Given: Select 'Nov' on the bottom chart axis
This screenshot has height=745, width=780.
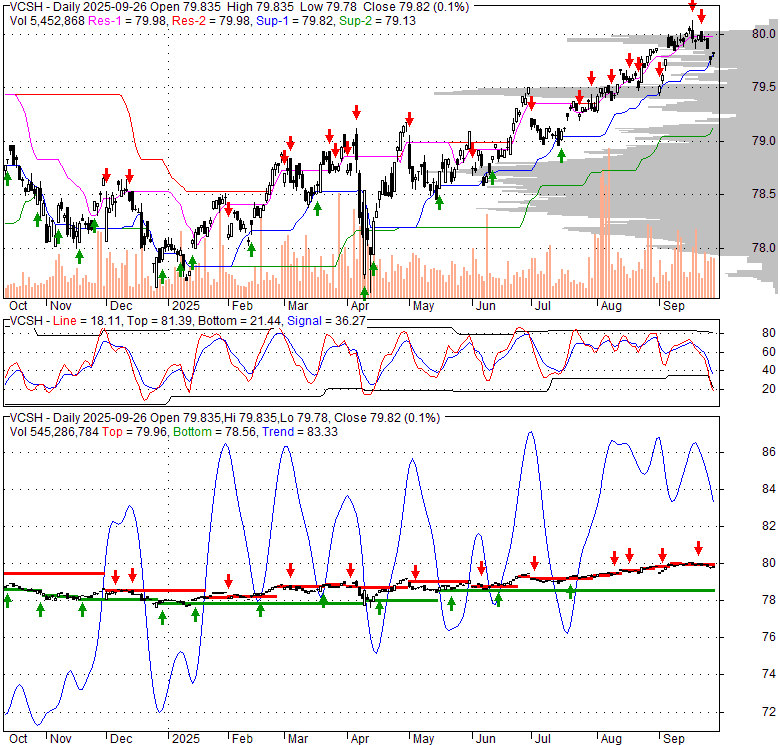Looking at the screenshot, I should click(61, 739).
